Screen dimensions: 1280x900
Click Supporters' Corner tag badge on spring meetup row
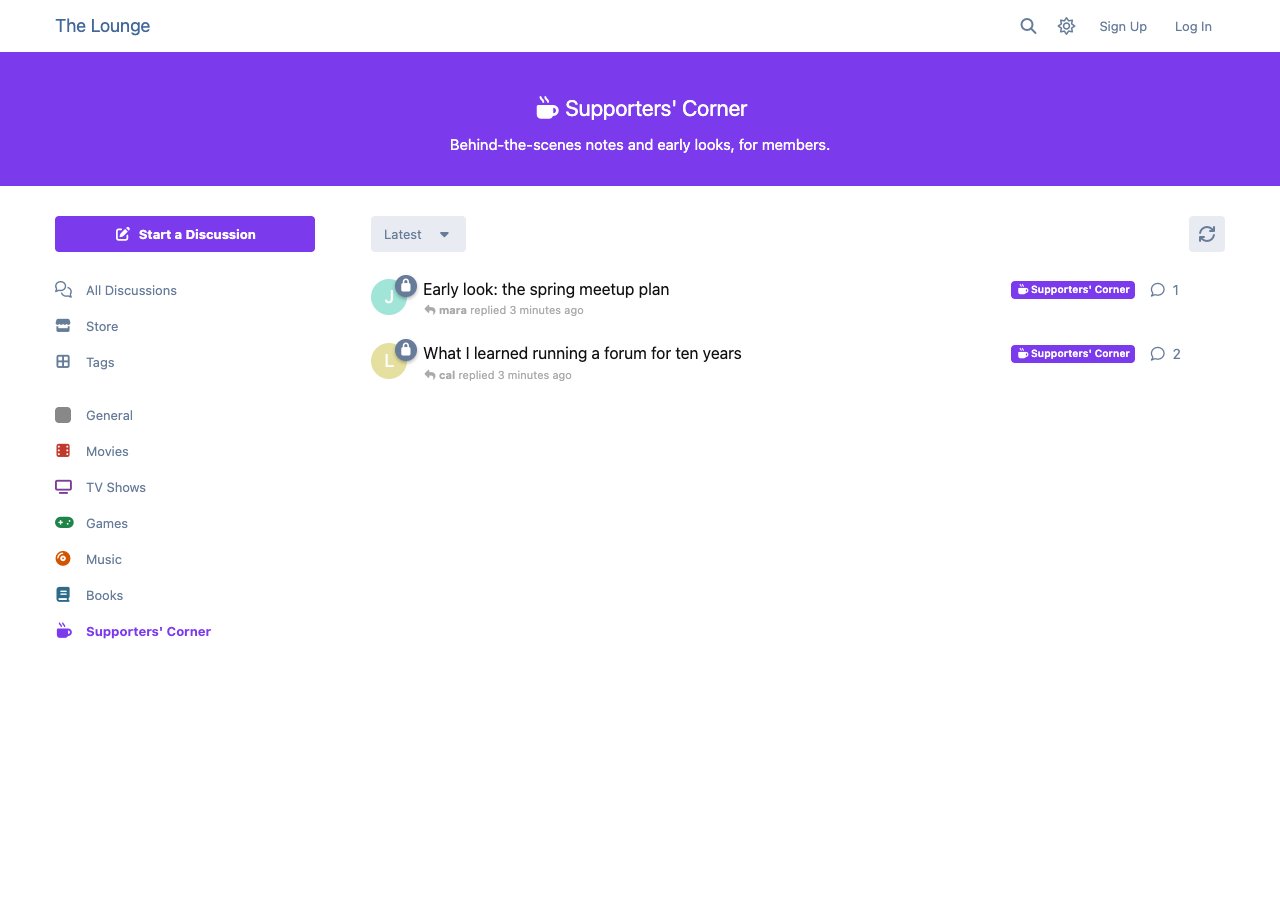(1073, 290)
